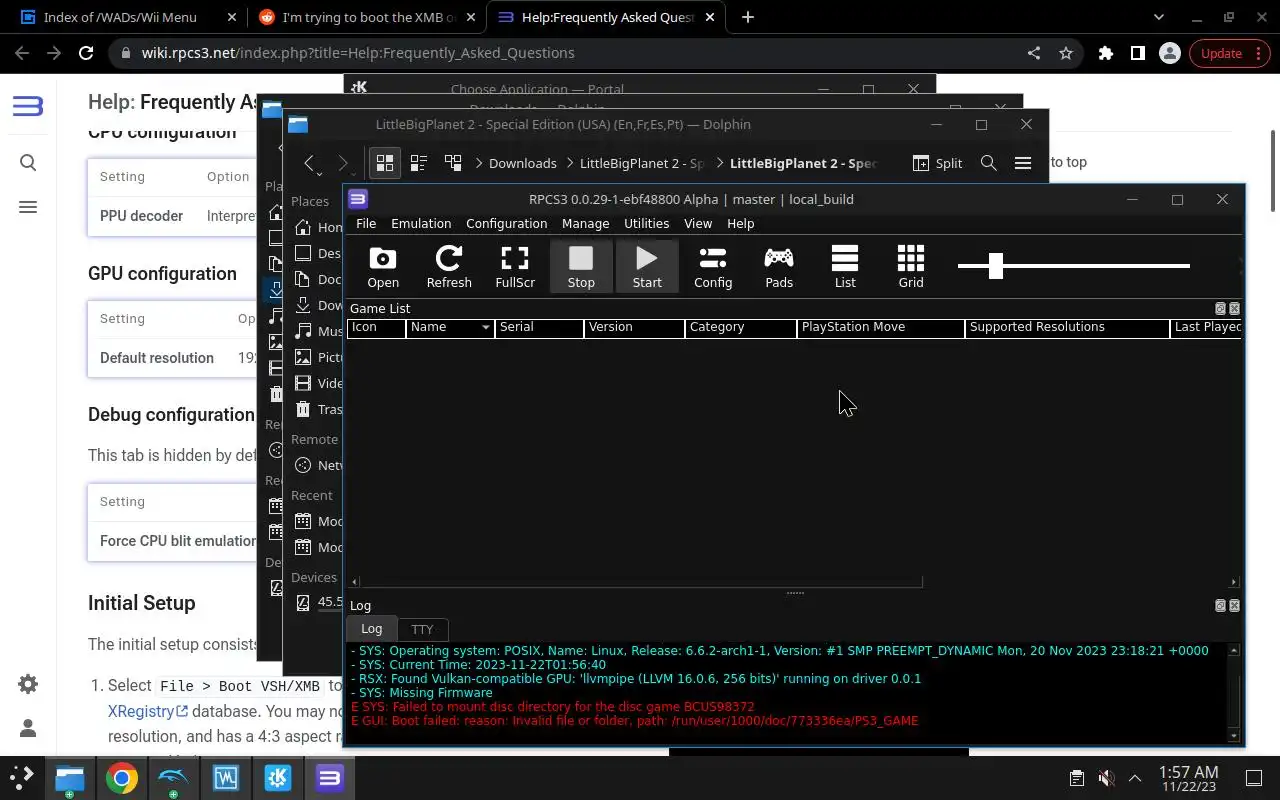Click the log panel vertical scrollbar
1280x800 pixels.
[1234, 692]
